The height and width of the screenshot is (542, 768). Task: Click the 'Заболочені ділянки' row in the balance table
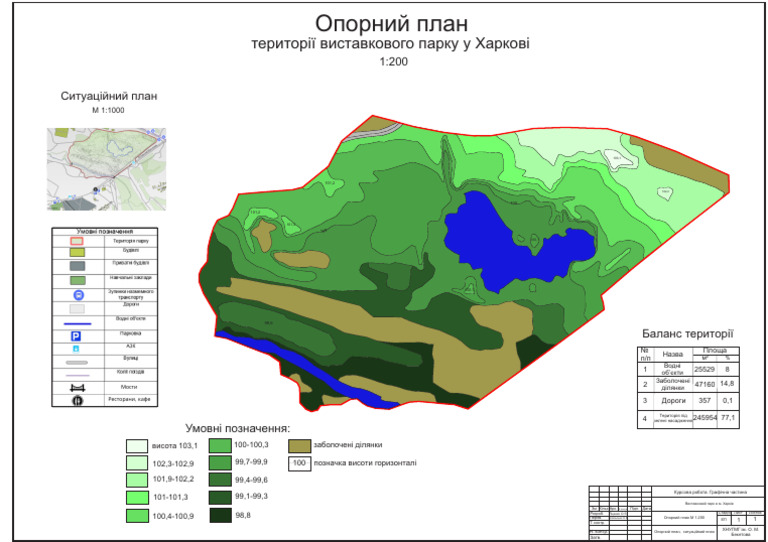pyautogui.click(x=672, y=384)
